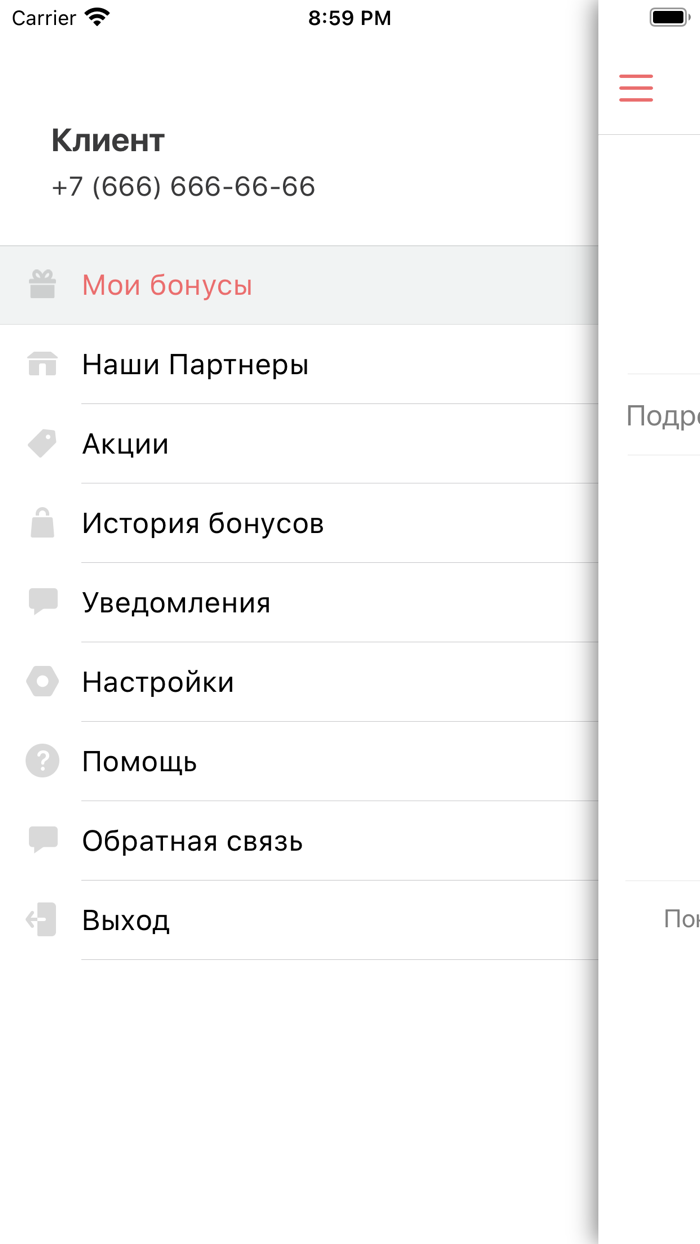Tap the storefront icon beside Наши Партнеры
The image size is (700, 1244).
pyautogui.click(x=42, y=364)
